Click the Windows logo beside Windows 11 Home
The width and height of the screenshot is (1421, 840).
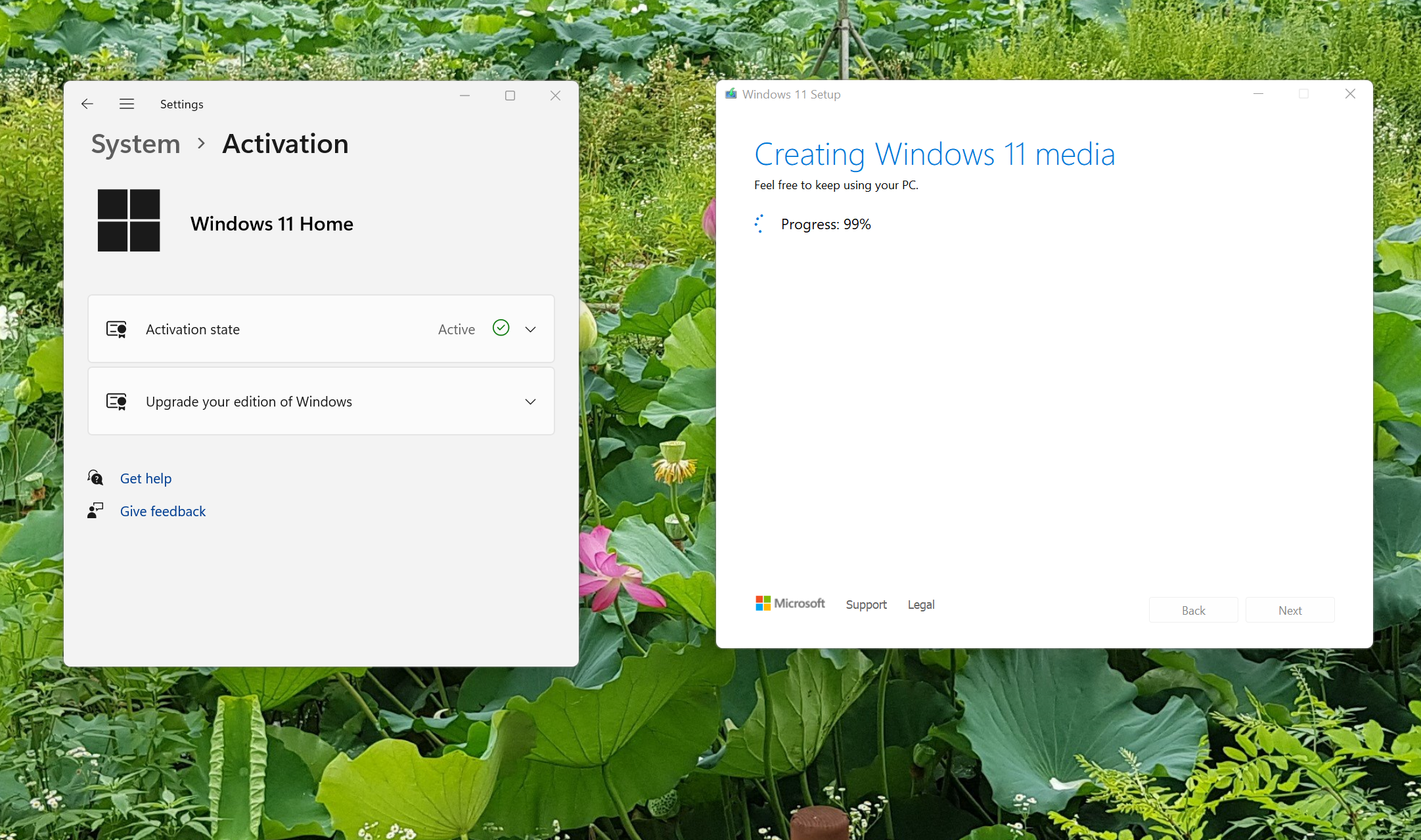click(x=129, y=221)
